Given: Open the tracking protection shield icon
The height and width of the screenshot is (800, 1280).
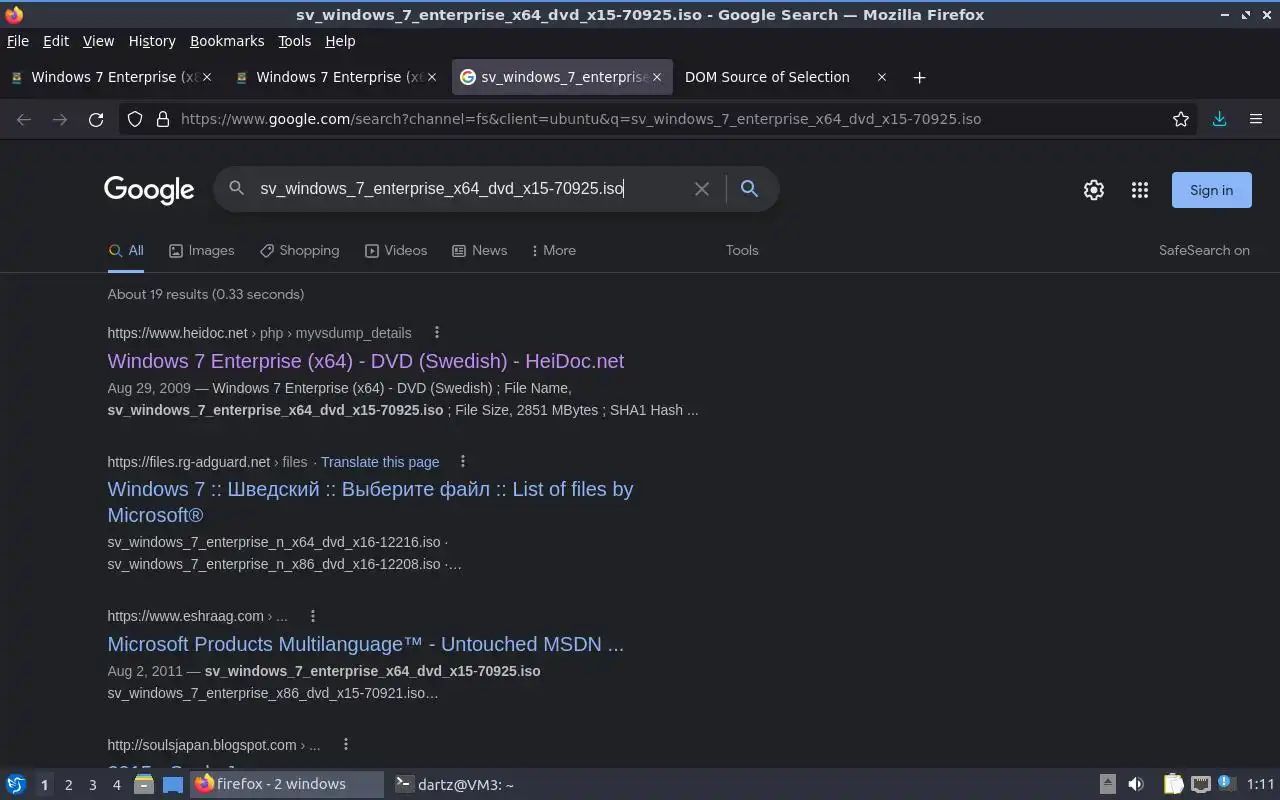Looking at the screenshot, I should pyautogui.click(x=136, y=119).
